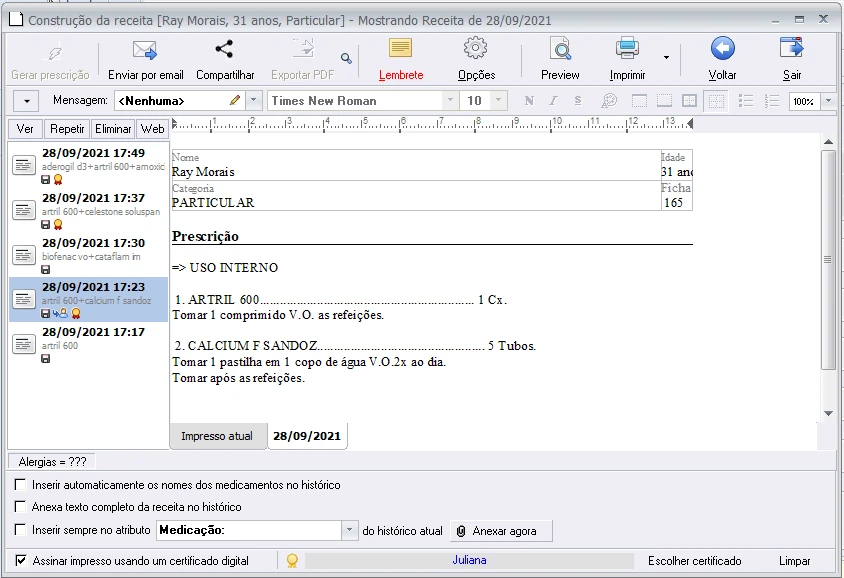Open the Medicação attribute dropdown
844x578 pixels.
(349, 530)
